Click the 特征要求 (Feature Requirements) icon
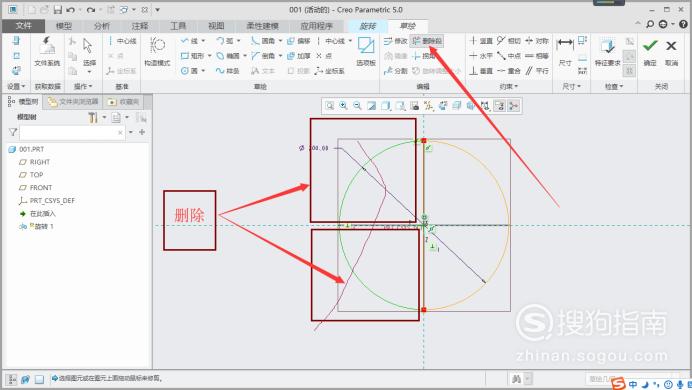Image resolution: width=692 pixels, height=390 pixels. click(x=607, y=52)
